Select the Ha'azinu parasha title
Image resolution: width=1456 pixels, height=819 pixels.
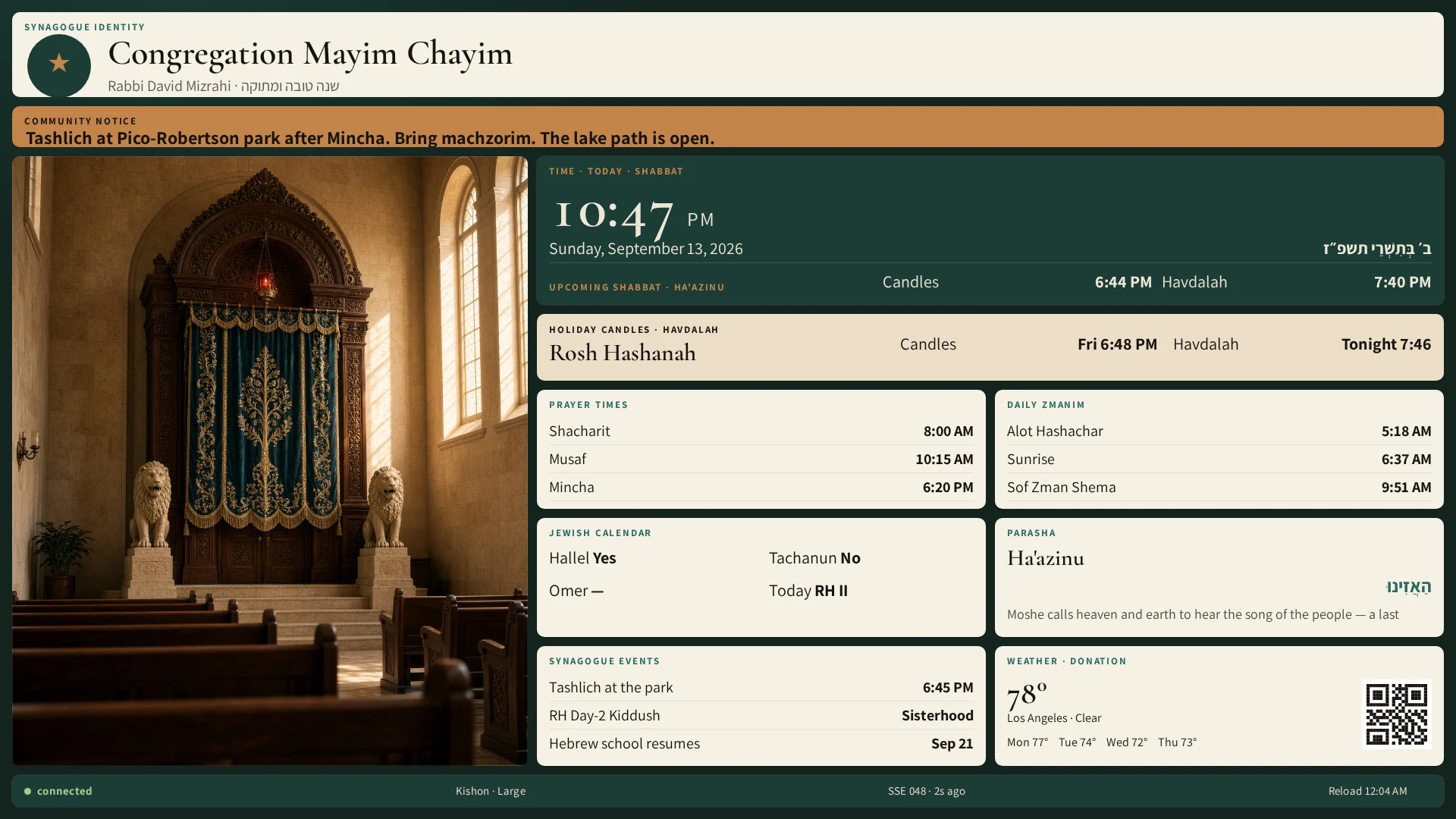coord(1046,558)
